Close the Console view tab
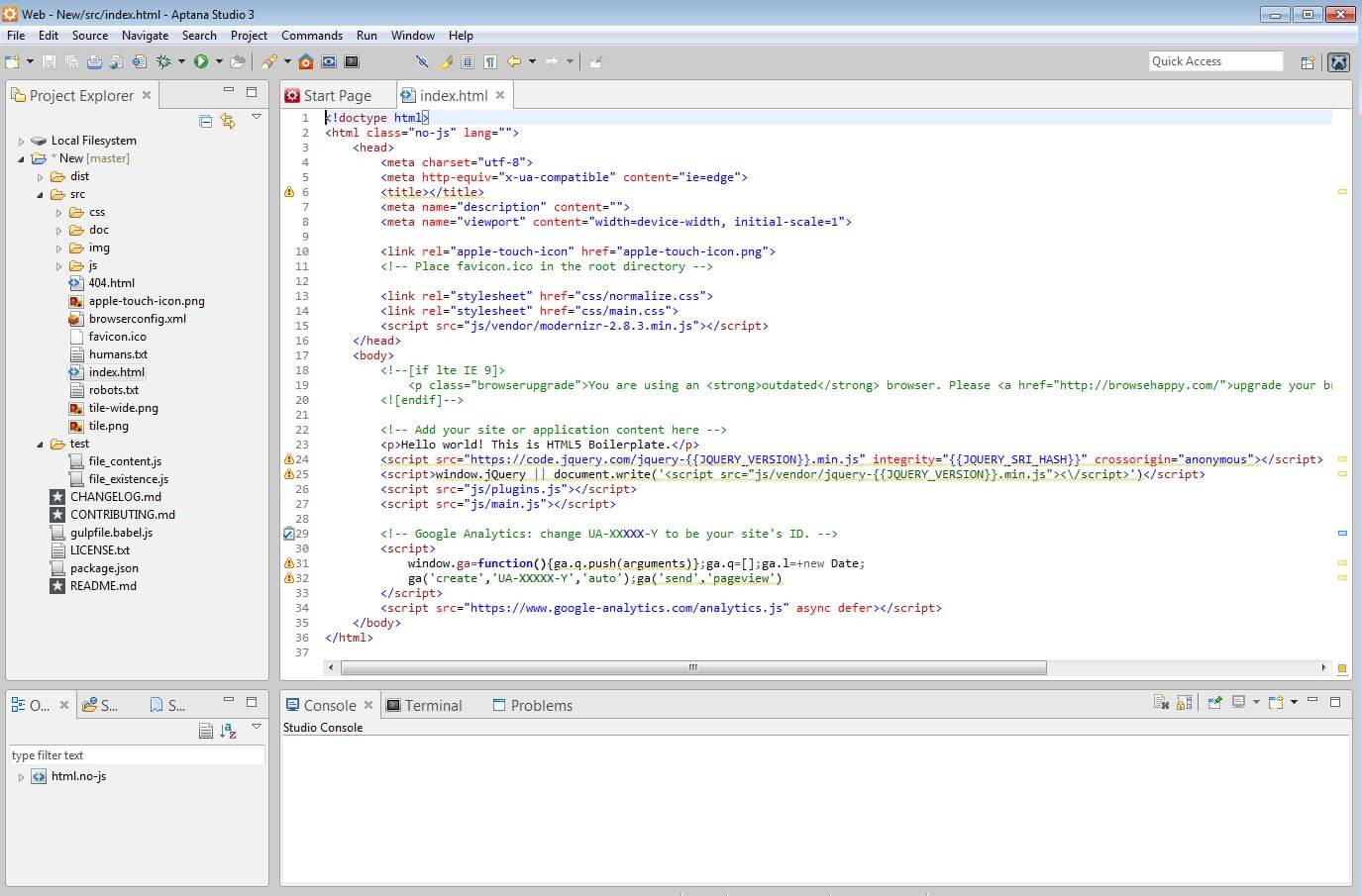1362x896 pixels. pyautogui.click(x=368, y=705)
